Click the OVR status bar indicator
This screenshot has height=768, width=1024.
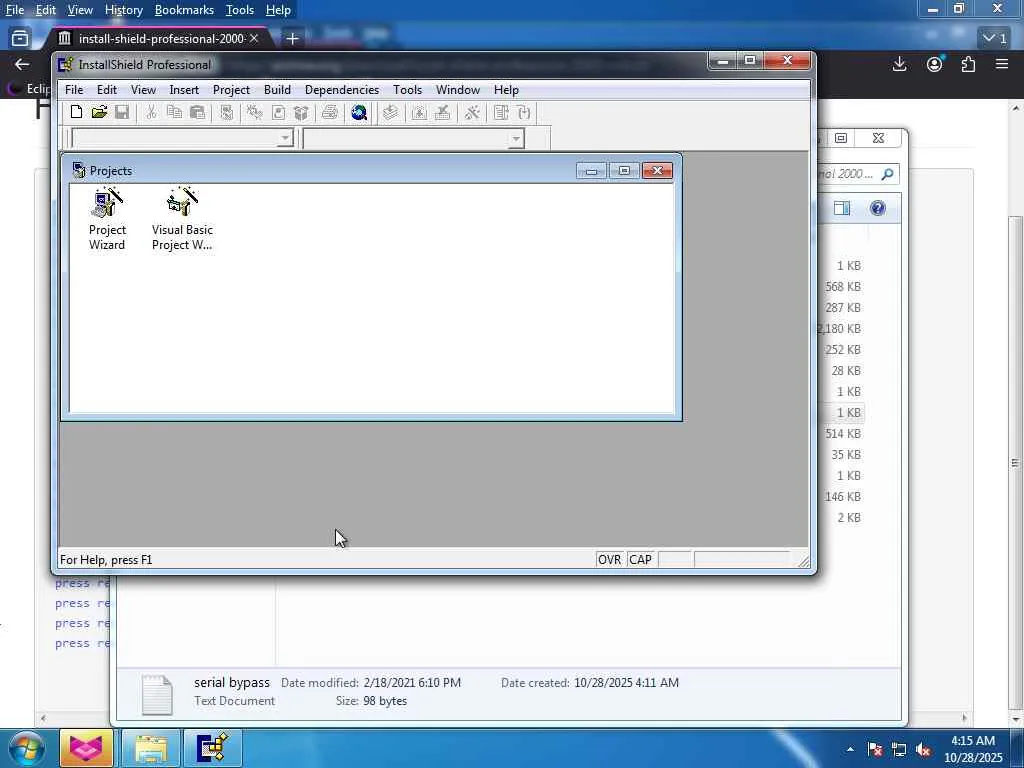(x=609, y=560)
